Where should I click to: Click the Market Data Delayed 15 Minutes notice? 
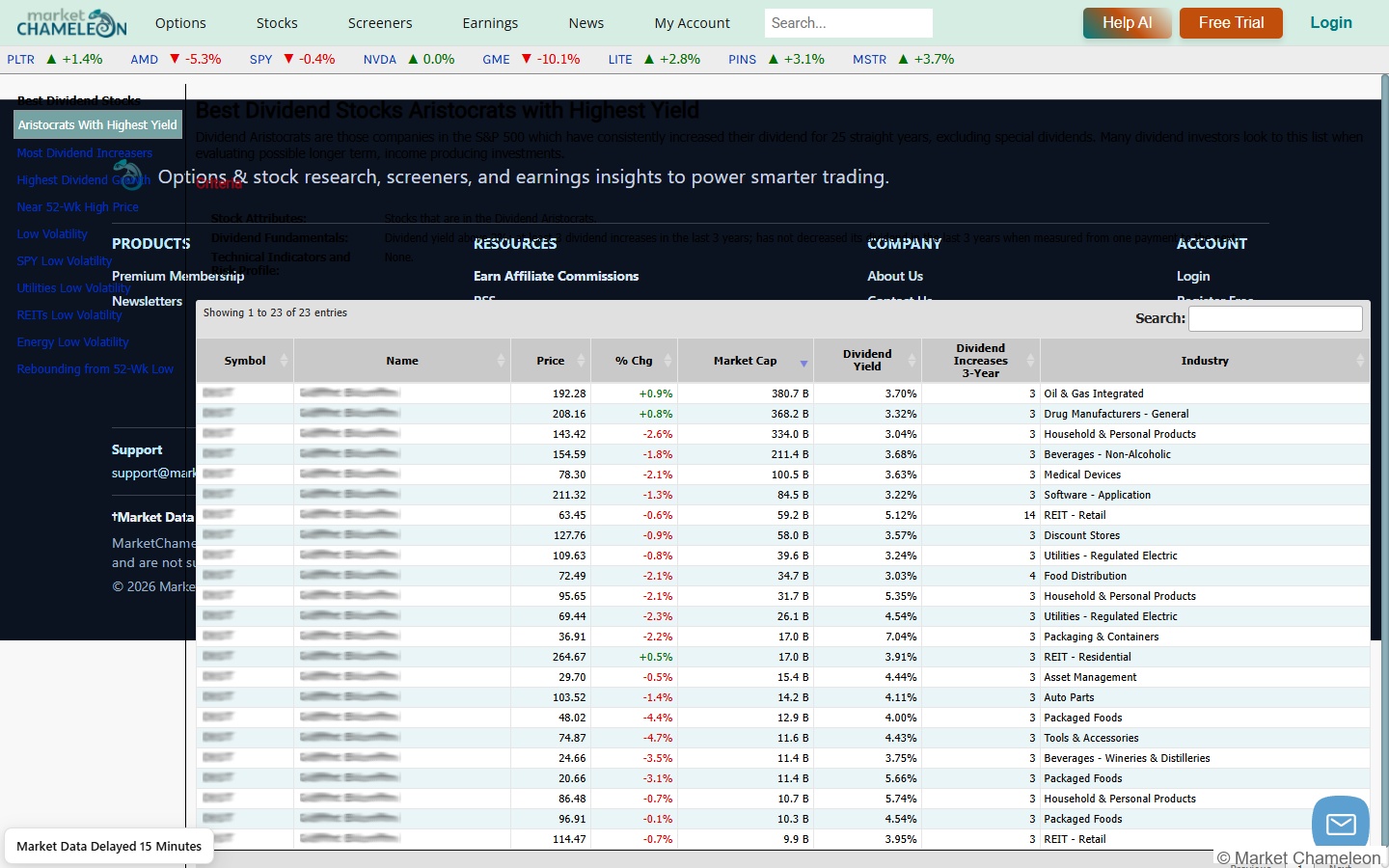tap(109, 847)
